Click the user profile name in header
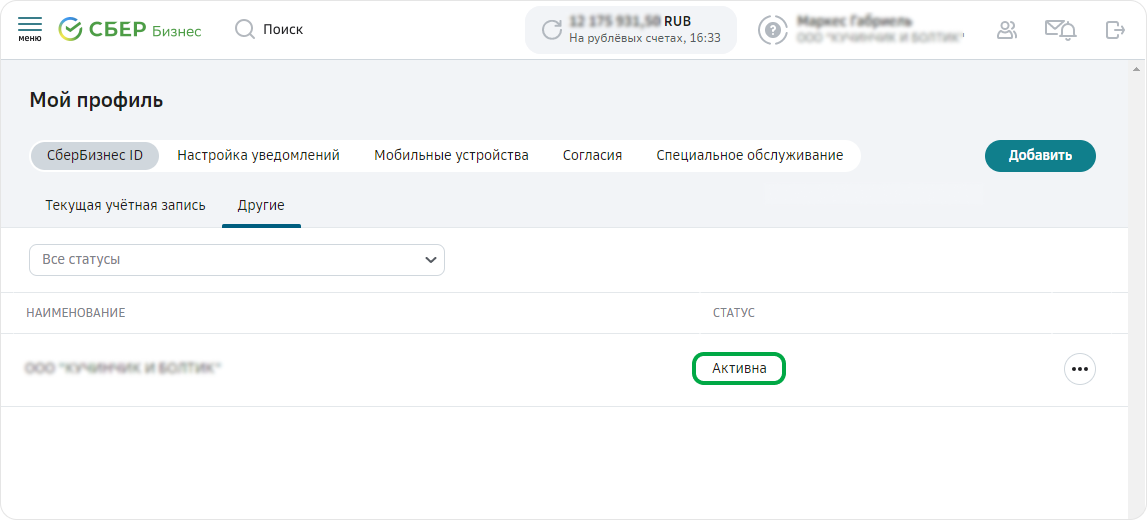 [x=854, y=21]
